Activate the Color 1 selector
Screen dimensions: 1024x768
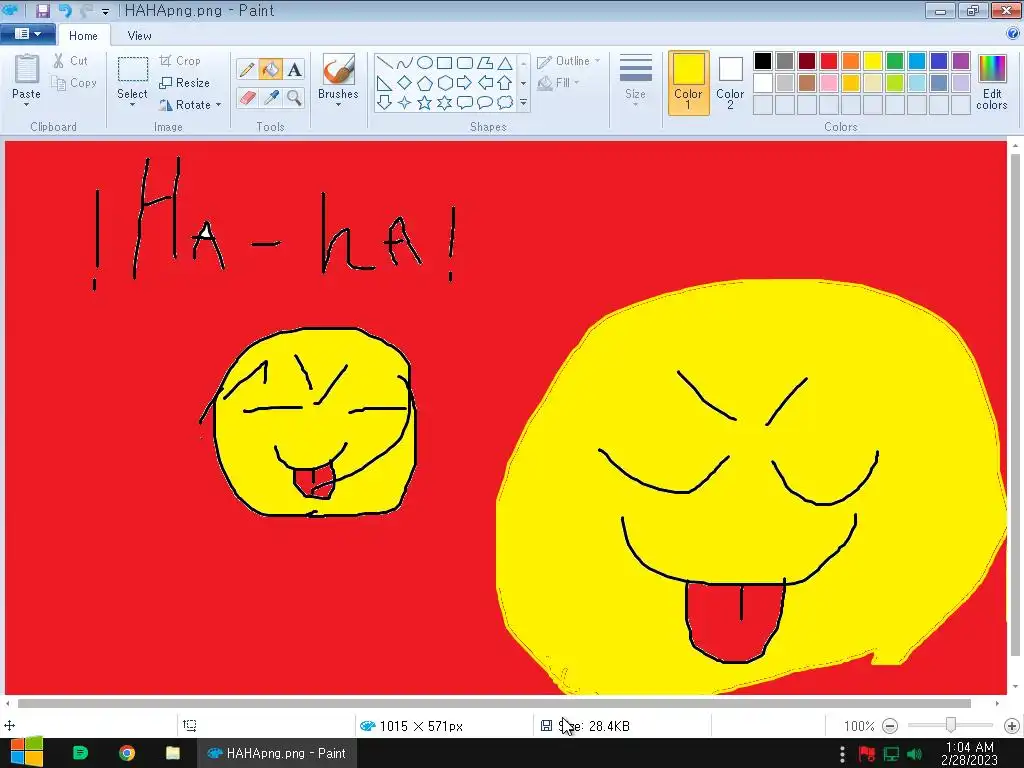click(688, 82)
